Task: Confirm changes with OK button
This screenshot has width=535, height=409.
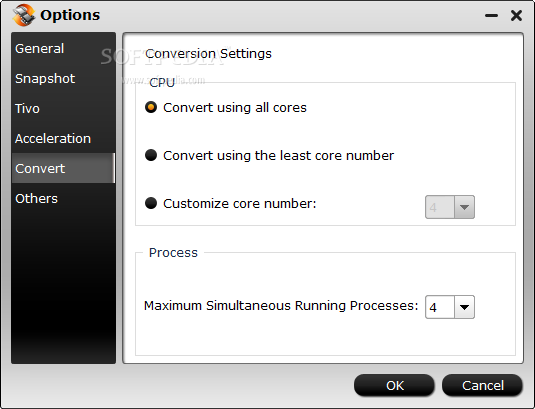Action: tap(394, 385)
